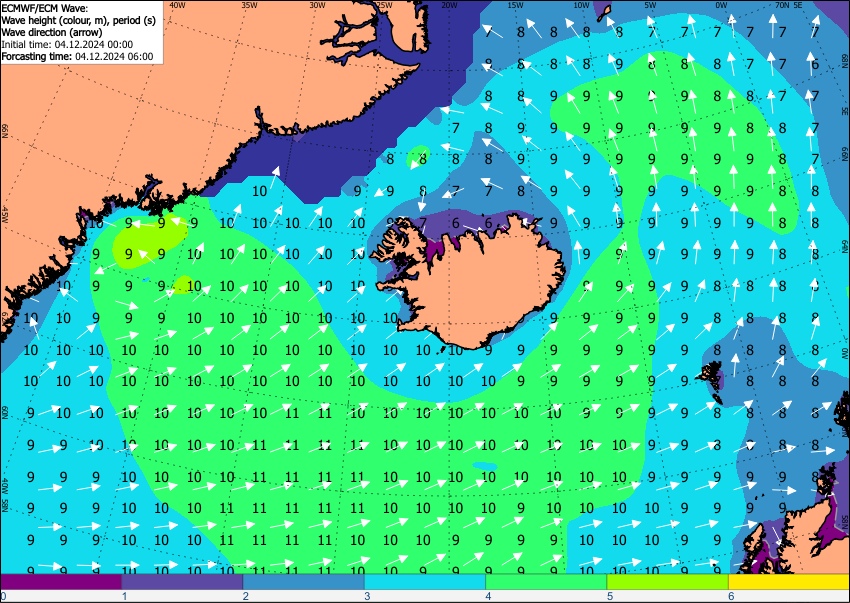The image size is (850, 603).
Task: Click the "6" label under the colour scale
Action: [731, 596]
